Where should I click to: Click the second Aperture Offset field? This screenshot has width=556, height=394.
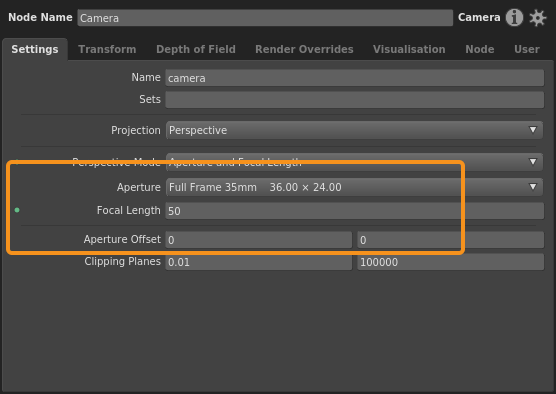(x=450, y=240)
